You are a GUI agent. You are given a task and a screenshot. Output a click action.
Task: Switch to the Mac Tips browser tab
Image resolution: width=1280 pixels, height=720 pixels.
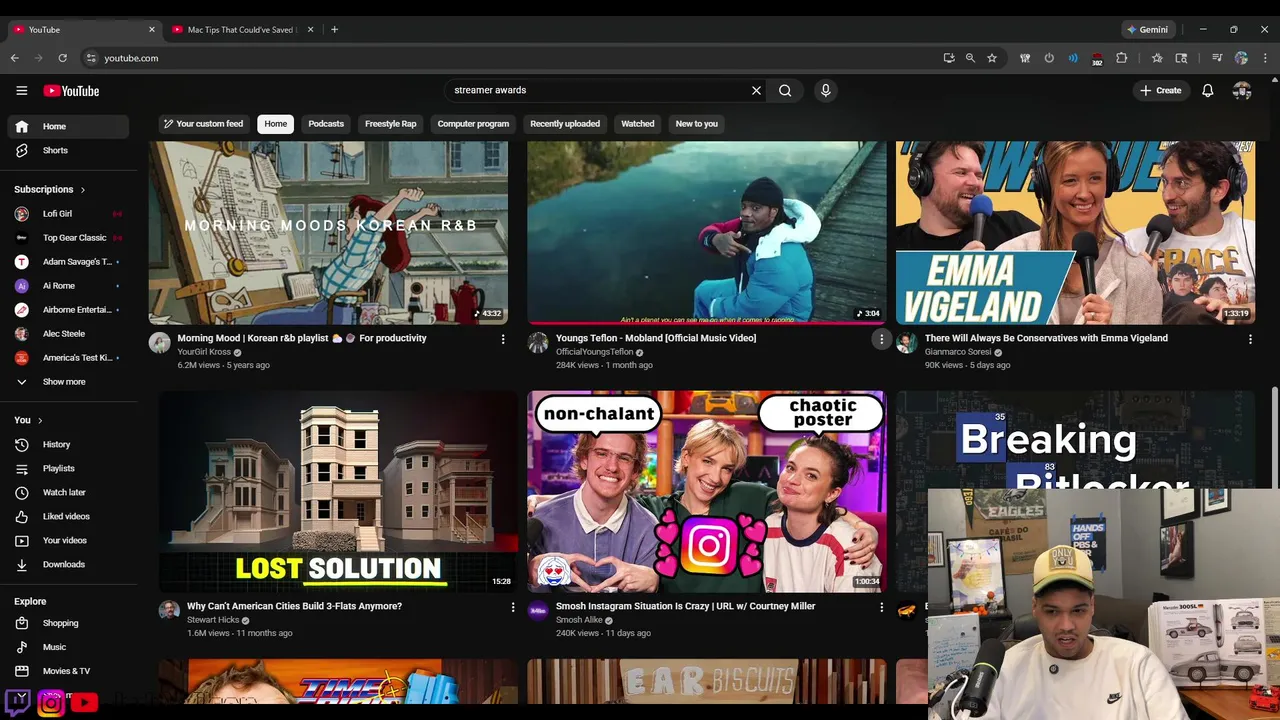241,29
